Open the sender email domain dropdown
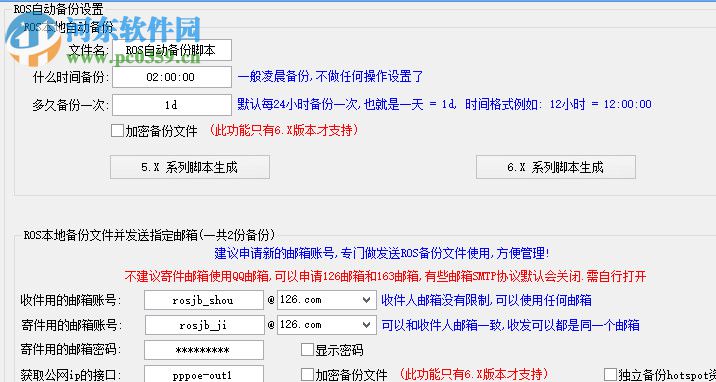 326,325
